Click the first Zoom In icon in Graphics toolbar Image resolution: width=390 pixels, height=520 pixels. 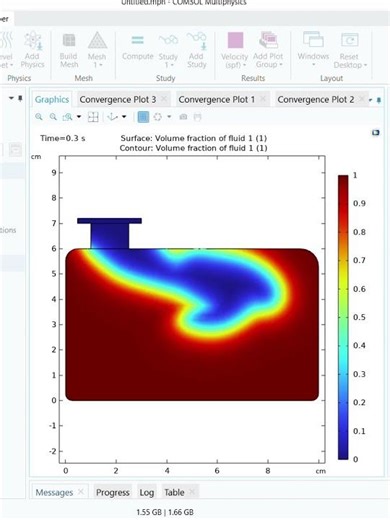tap(39, 117)
